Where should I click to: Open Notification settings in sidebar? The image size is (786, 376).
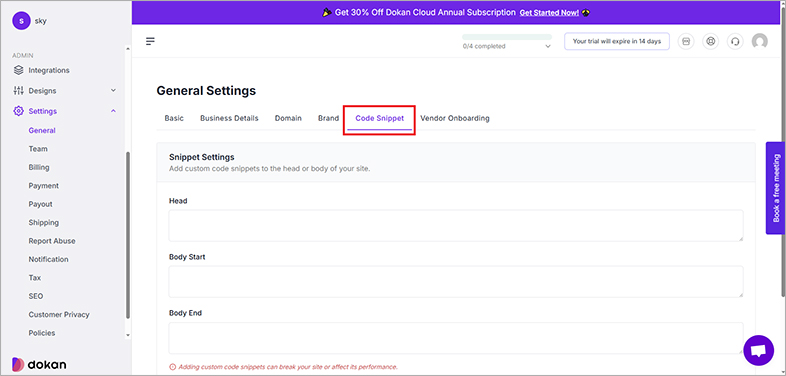coord(49,259)
